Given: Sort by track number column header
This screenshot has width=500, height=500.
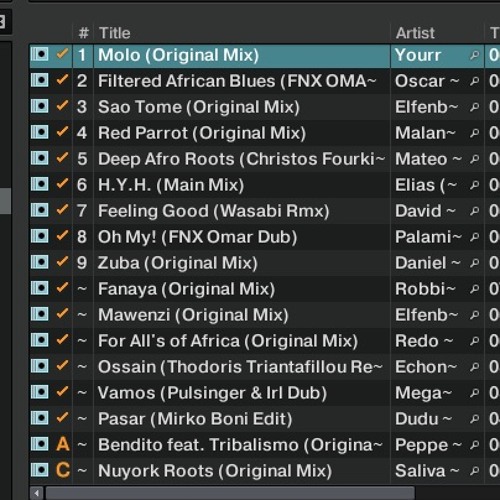Looking at the screenshot, I should point(83,33).
